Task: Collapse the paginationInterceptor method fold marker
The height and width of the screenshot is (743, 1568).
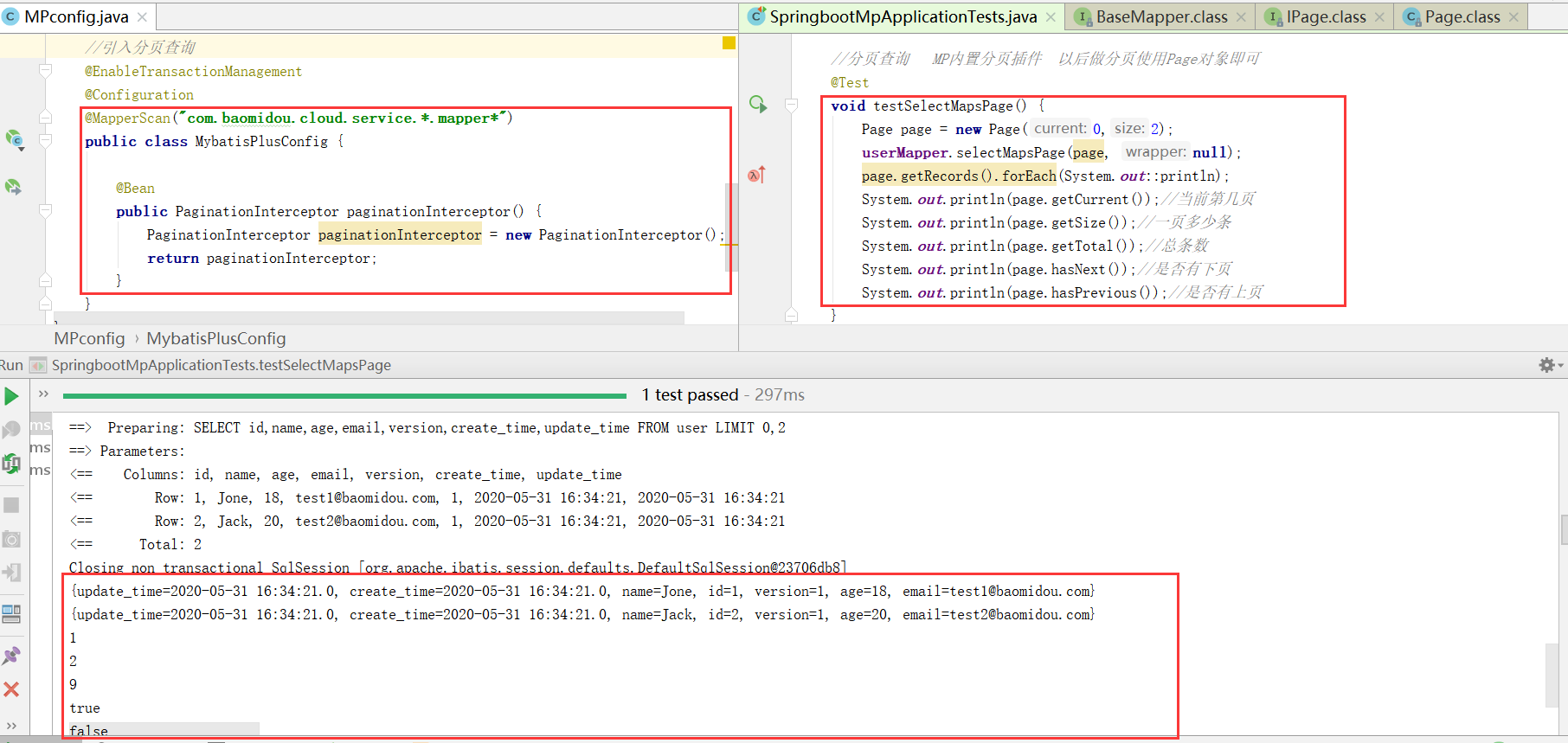Action: coord(45,210)
